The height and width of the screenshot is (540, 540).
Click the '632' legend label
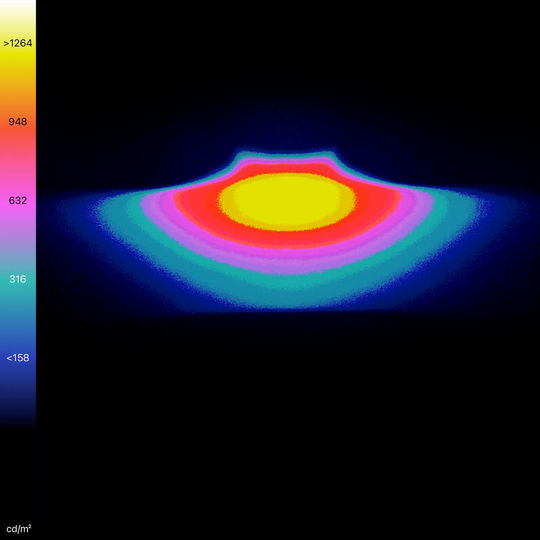18,200
